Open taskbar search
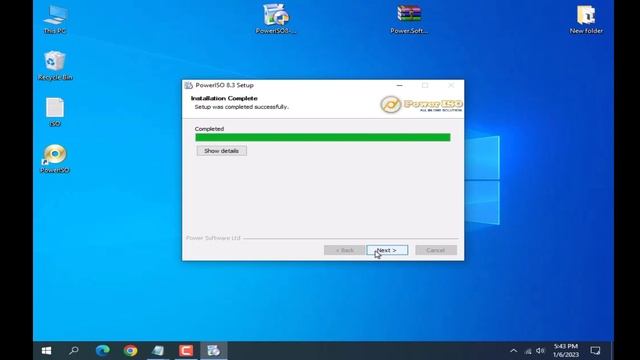The height and width of the screenshot is (360, 640). coord(74,351)
